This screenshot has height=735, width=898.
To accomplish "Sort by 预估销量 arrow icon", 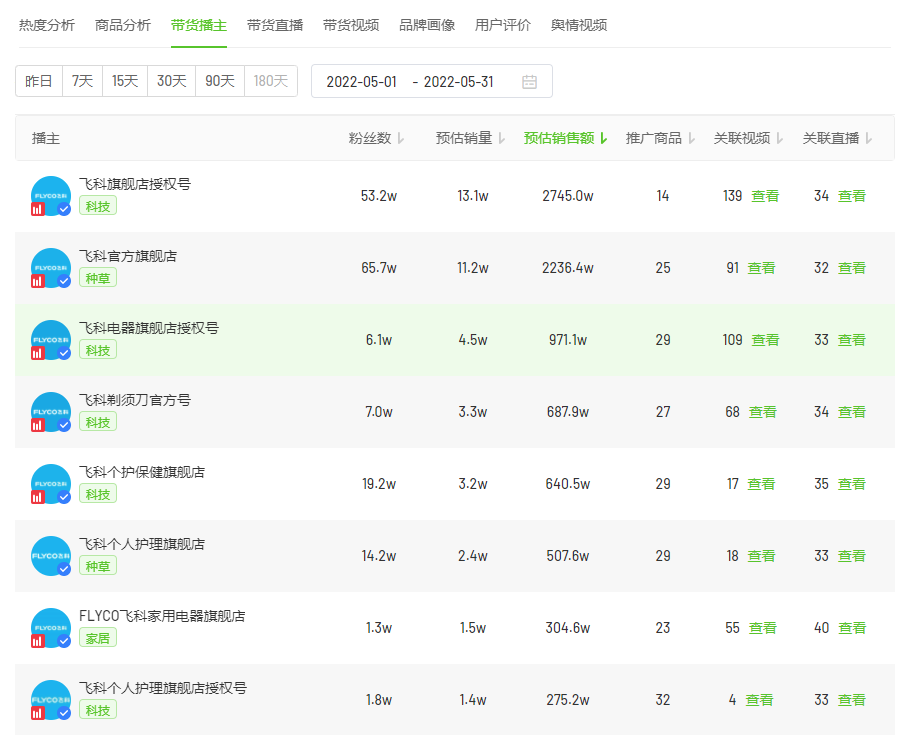I will point(502,139).
